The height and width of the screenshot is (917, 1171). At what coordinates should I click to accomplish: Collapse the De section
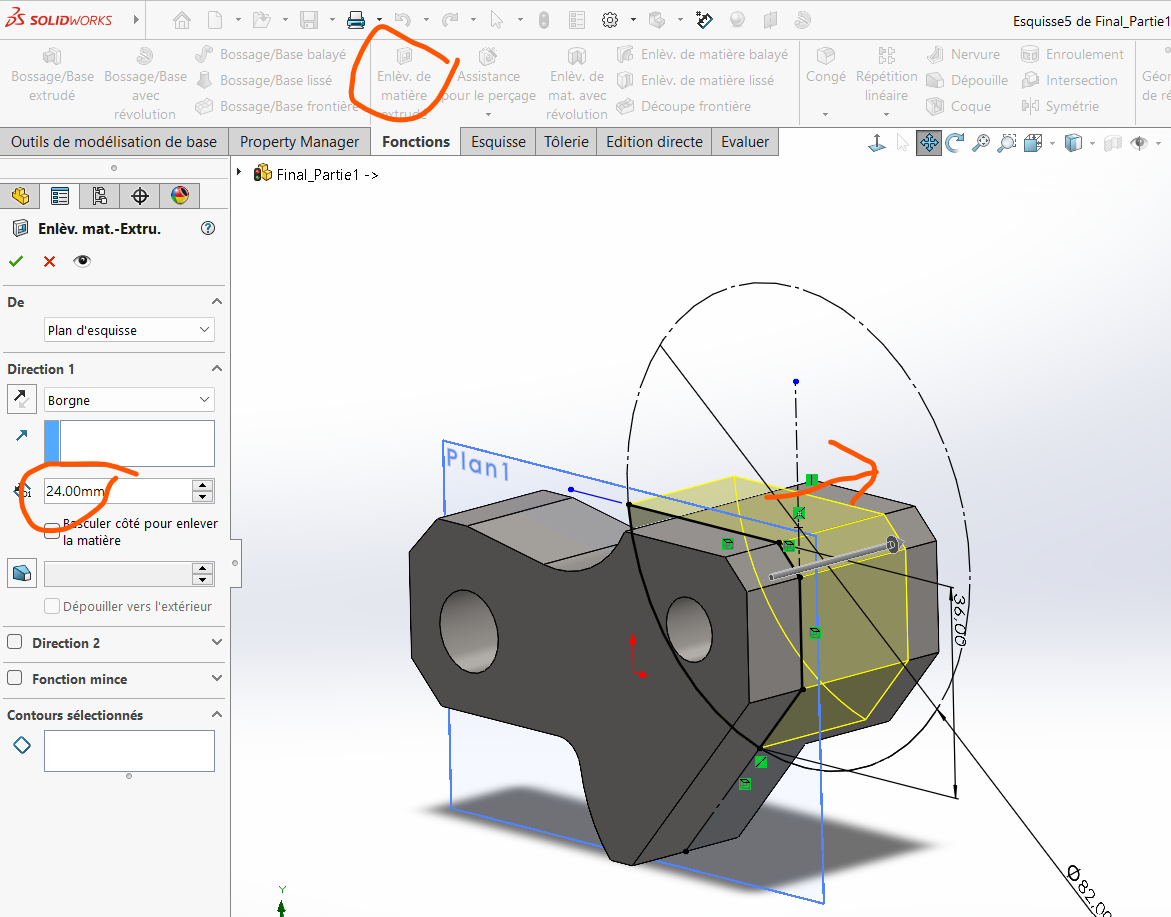pyautogui.click(x=217, y=302)
